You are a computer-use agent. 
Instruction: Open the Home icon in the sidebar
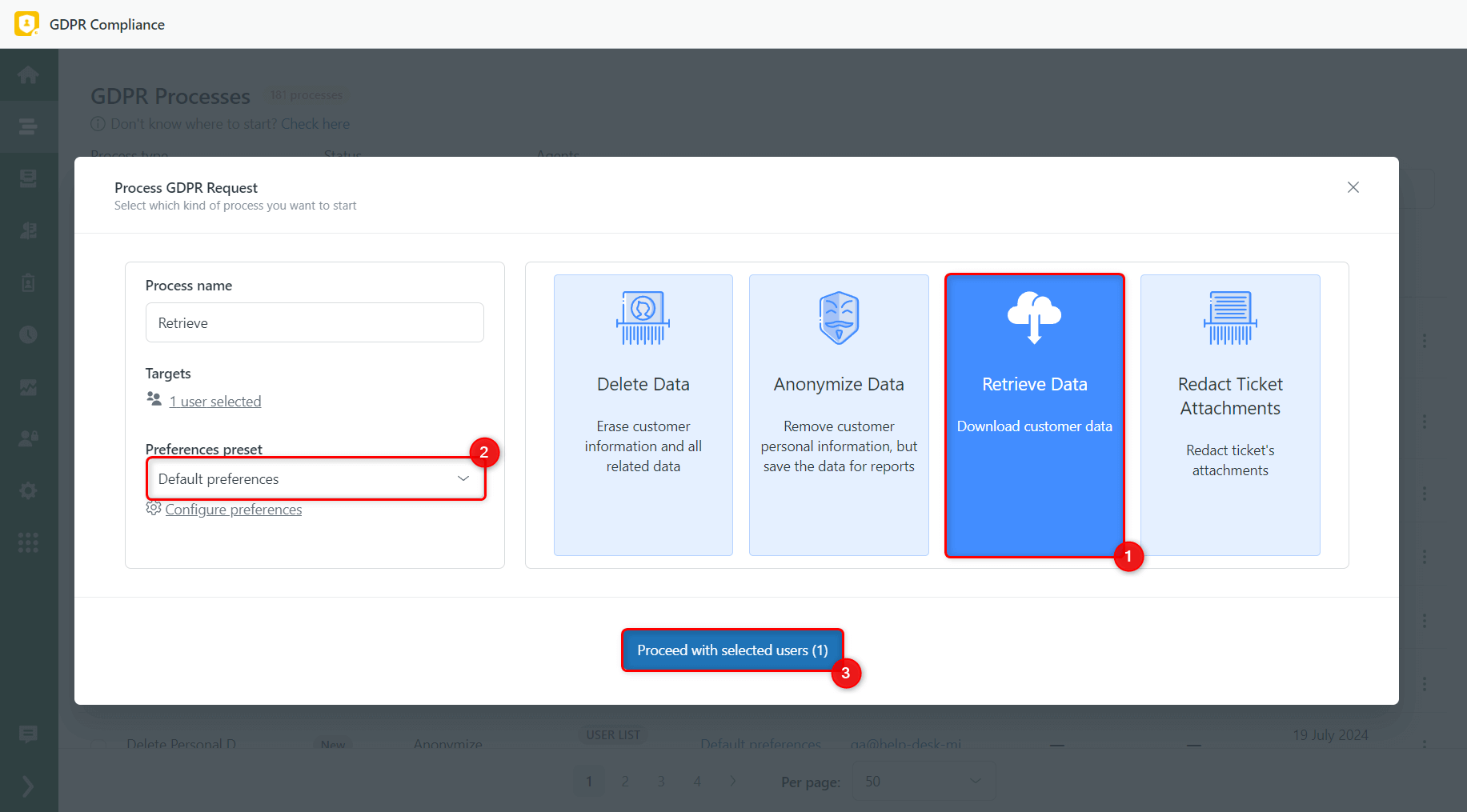[28, 75]
